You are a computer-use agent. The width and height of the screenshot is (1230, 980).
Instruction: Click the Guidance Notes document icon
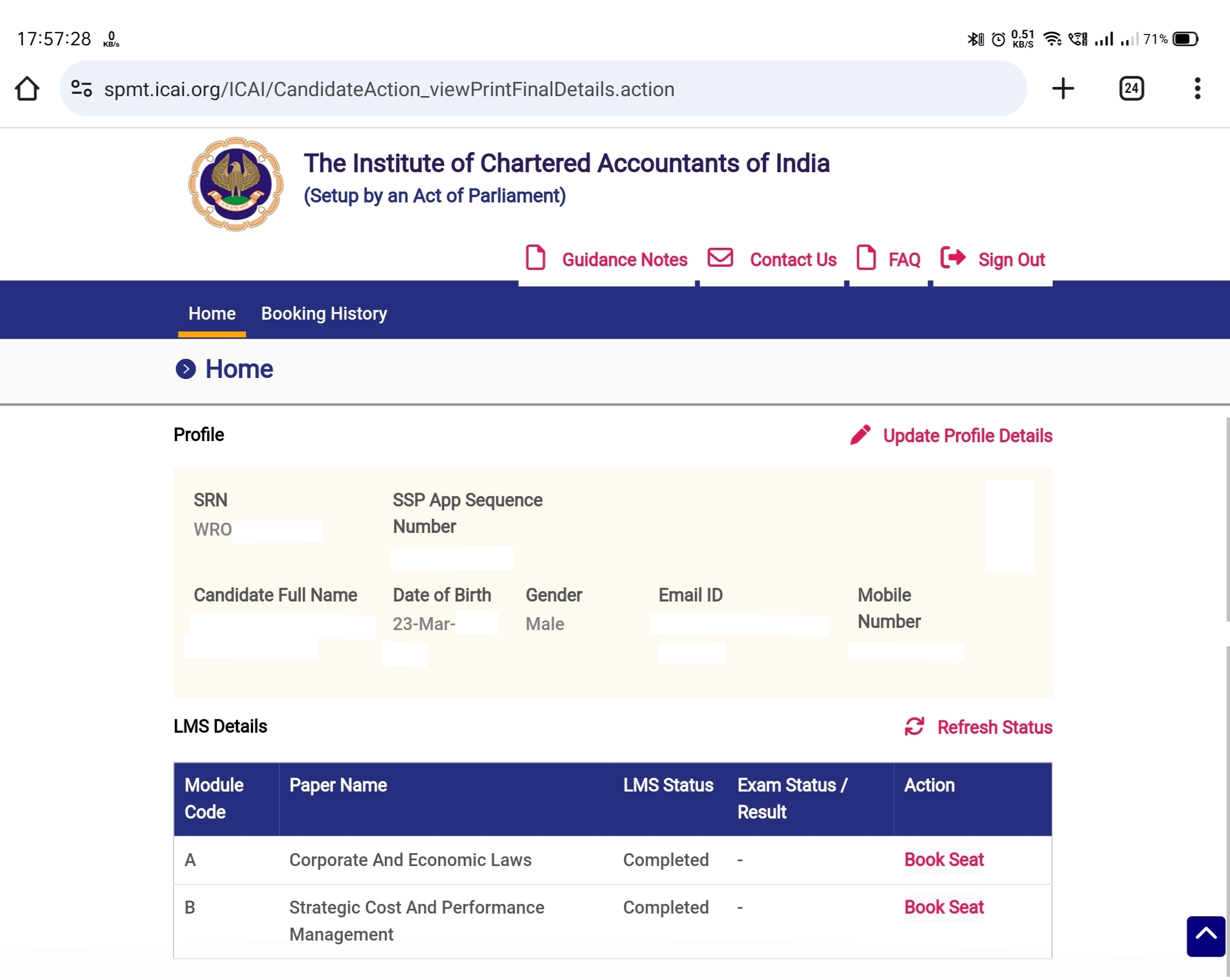(535, 257)
